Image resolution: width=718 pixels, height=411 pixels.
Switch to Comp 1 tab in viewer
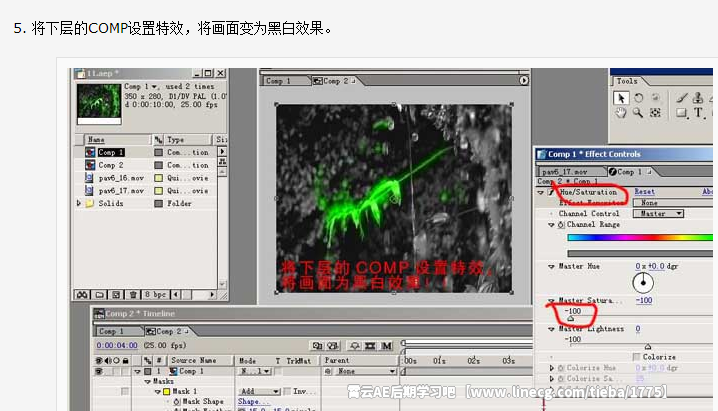click(286, 81)
